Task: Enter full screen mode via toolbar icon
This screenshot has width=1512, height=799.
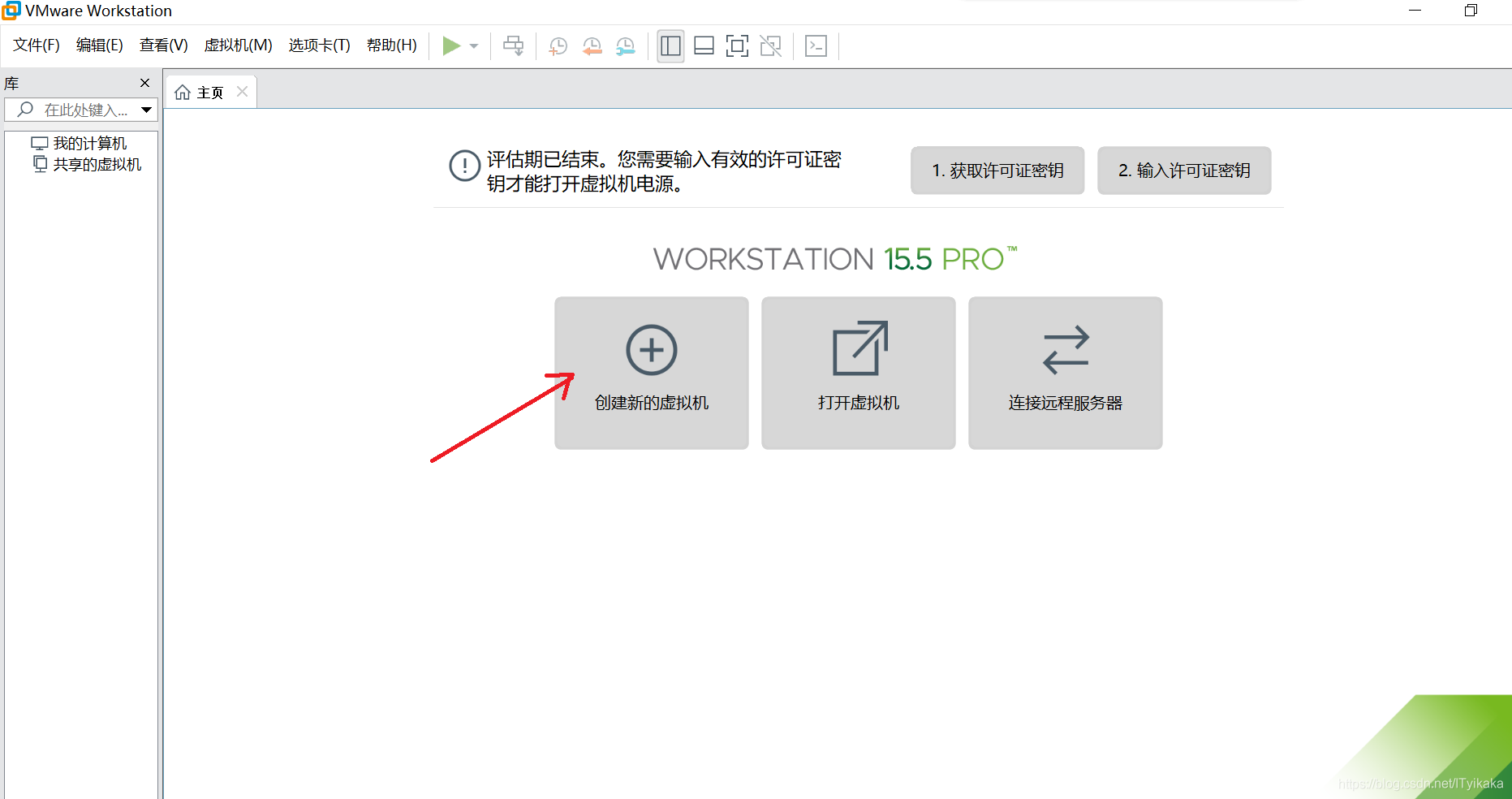Action: click(737, 46)
